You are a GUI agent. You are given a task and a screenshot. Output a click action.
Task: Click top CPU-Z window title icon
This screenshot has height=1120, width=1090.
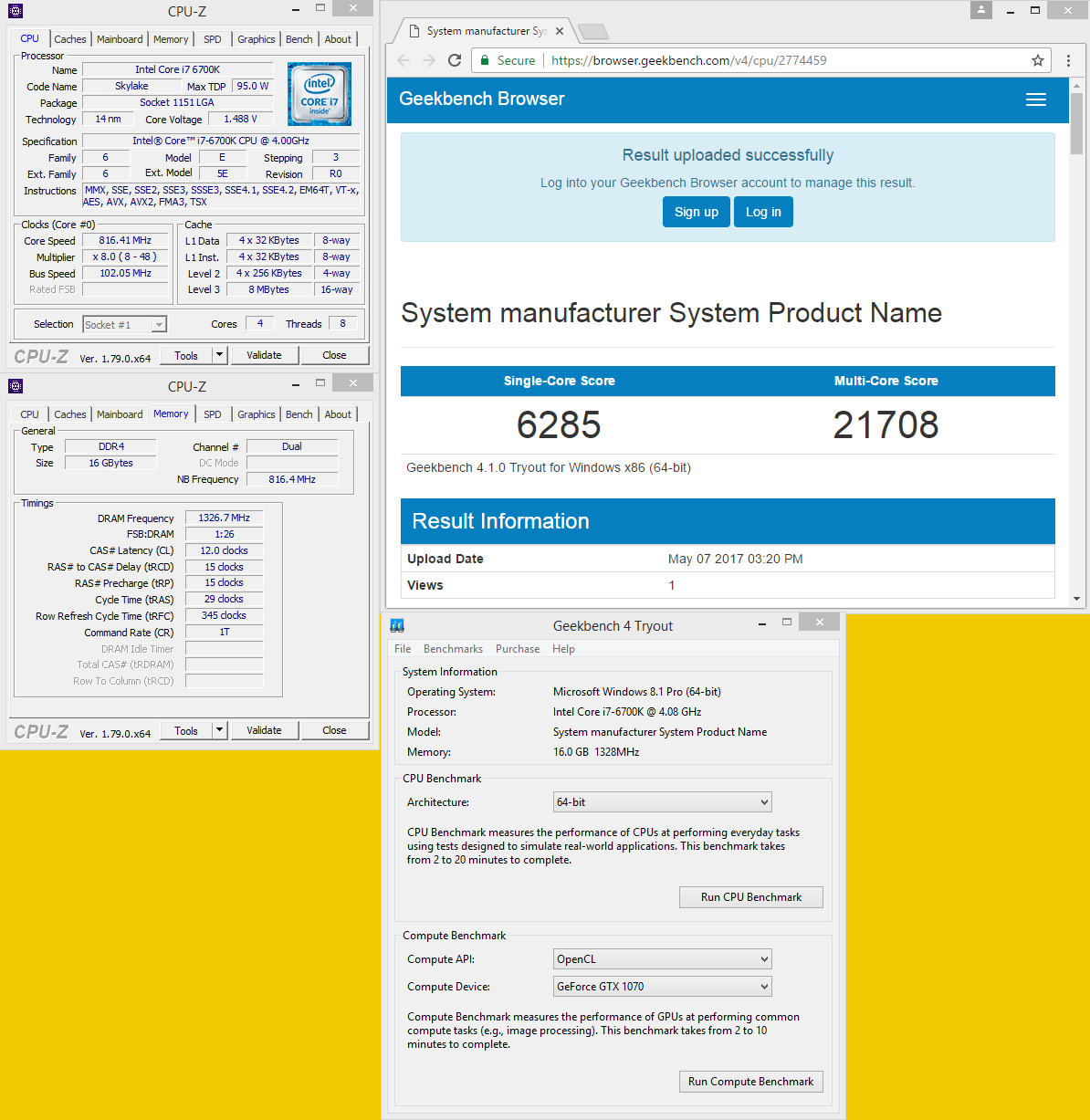pos(16,11)
